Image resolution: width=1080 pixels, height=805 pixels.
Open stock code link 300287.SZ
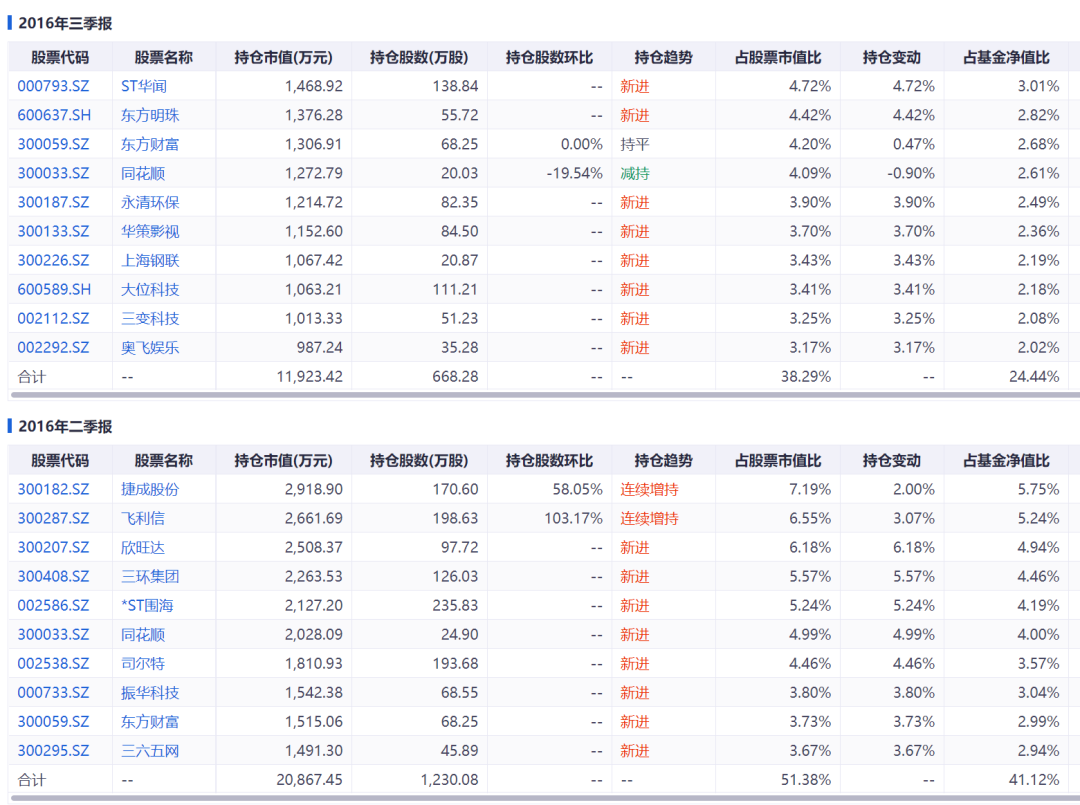pyautogui.click(x=53, y=518)
